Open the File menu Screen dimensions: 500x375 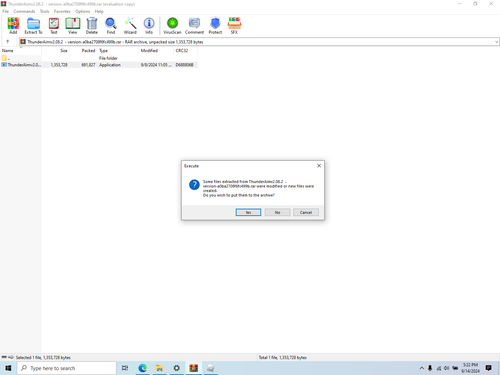point(6,11)
